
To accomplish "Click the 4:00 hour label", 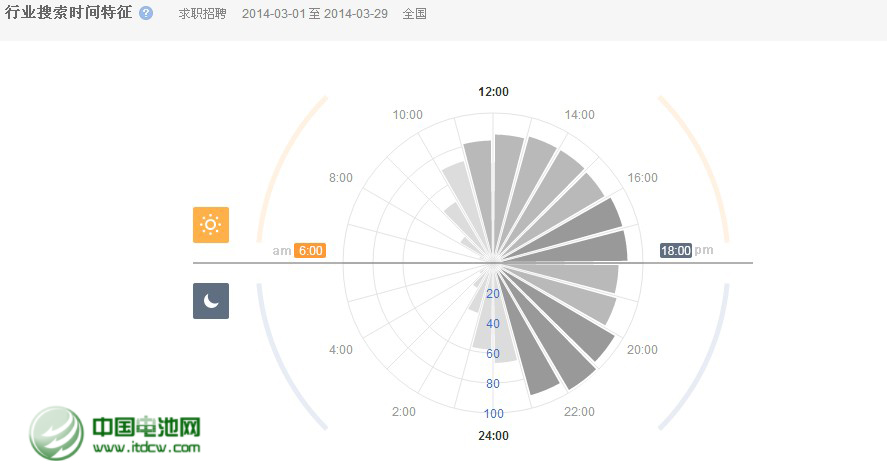I will (x=341, y=350).
